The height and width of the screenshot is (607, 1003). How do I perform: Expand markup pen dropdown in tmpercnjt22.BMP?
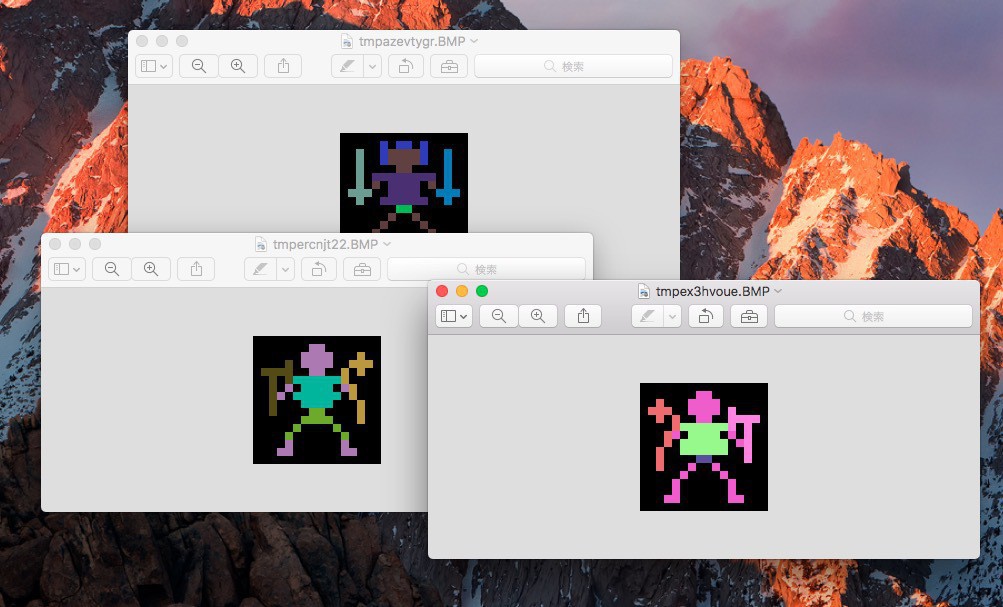(x=285, y=269)
